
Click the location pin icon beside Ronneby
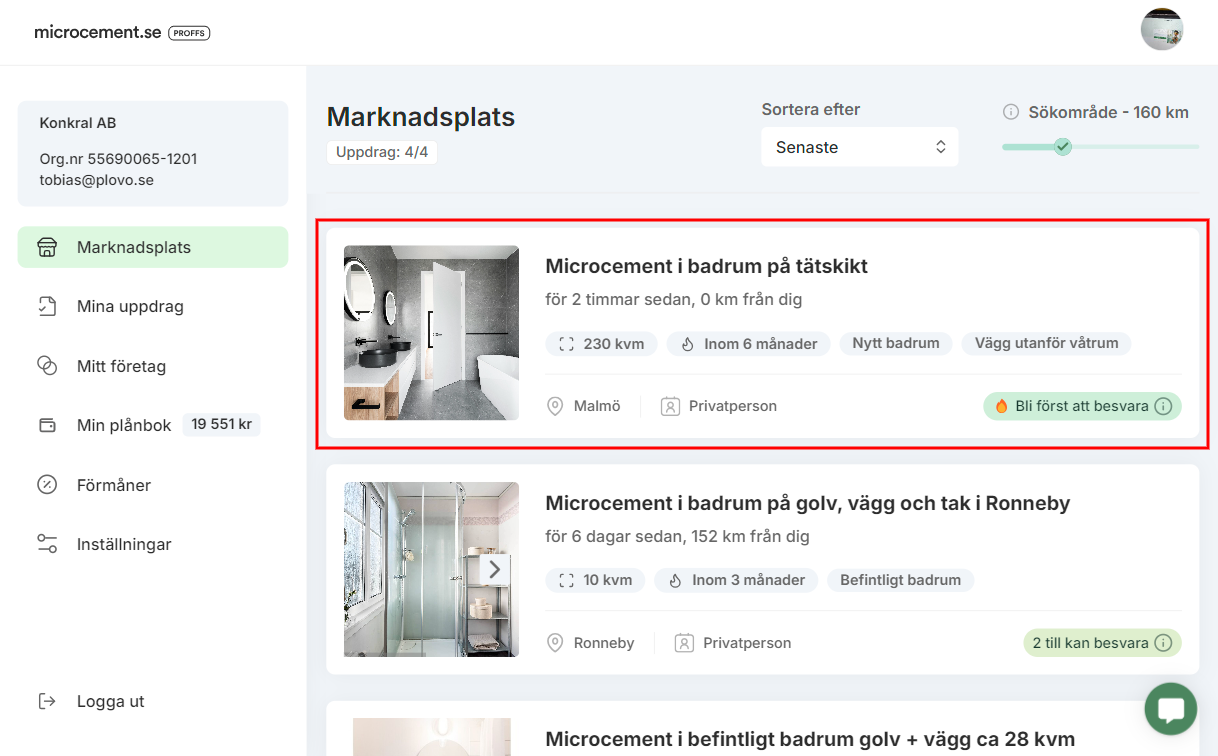click(555, 643)
